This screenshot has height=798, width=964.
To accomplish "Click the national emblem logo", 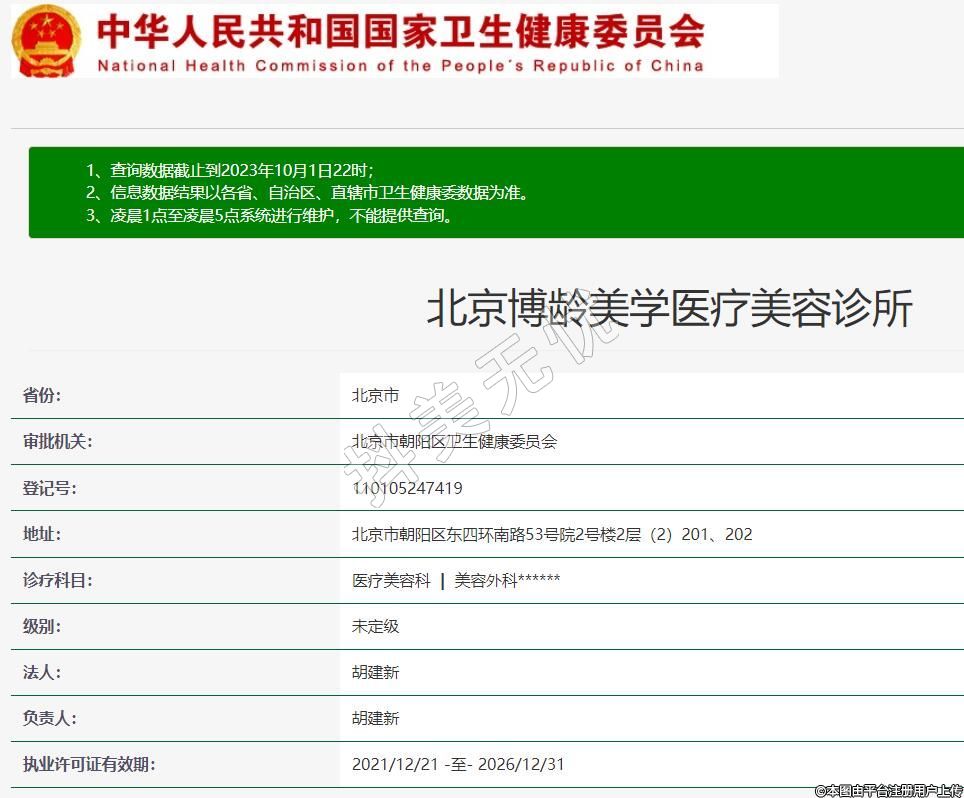I will tap(47, 40).
